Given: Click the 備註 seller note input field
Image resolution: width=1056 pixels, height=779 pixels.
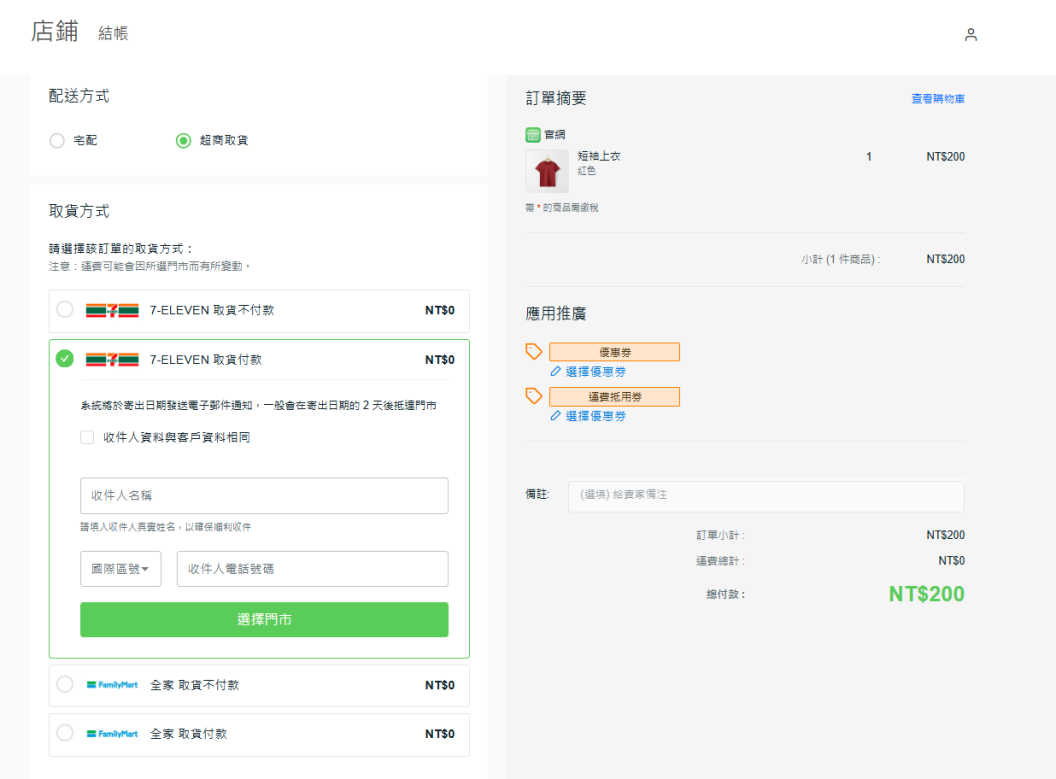Looking at the screenshot, I should pyautogui.click(x=765, y=496).
